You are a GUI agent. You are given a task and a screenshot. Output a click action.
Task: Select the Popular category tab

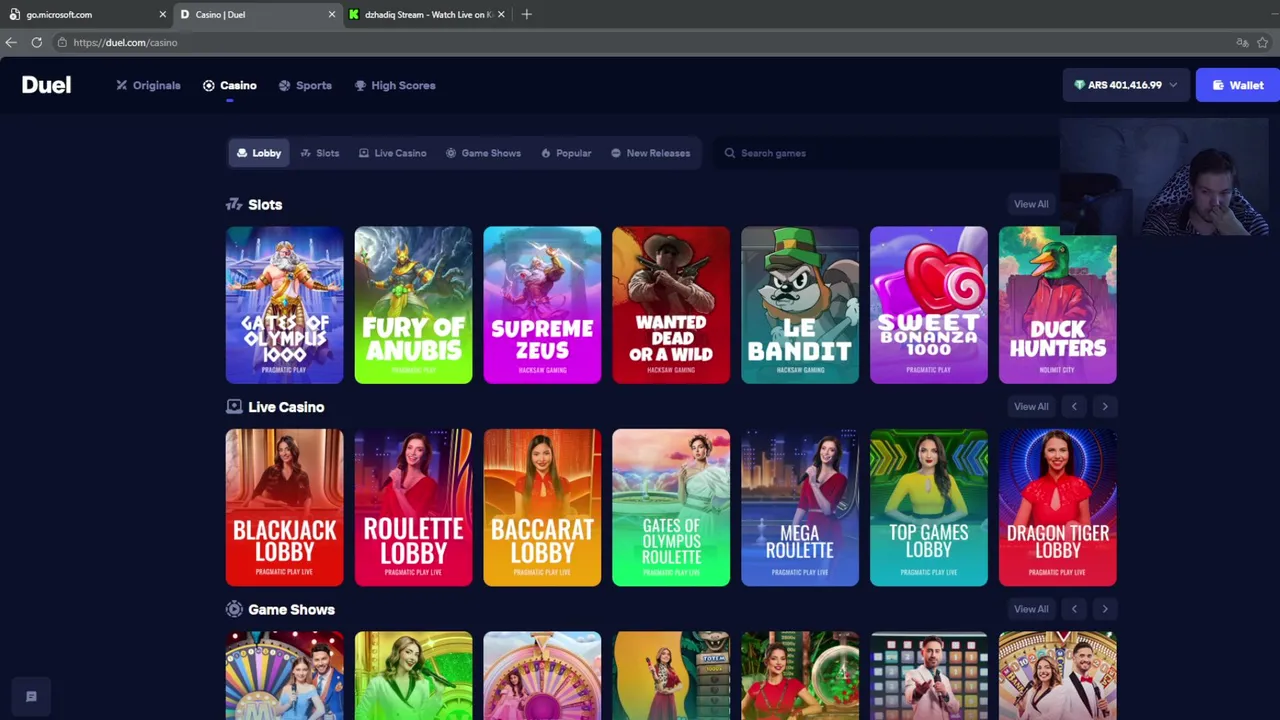[x=566, y=153]
